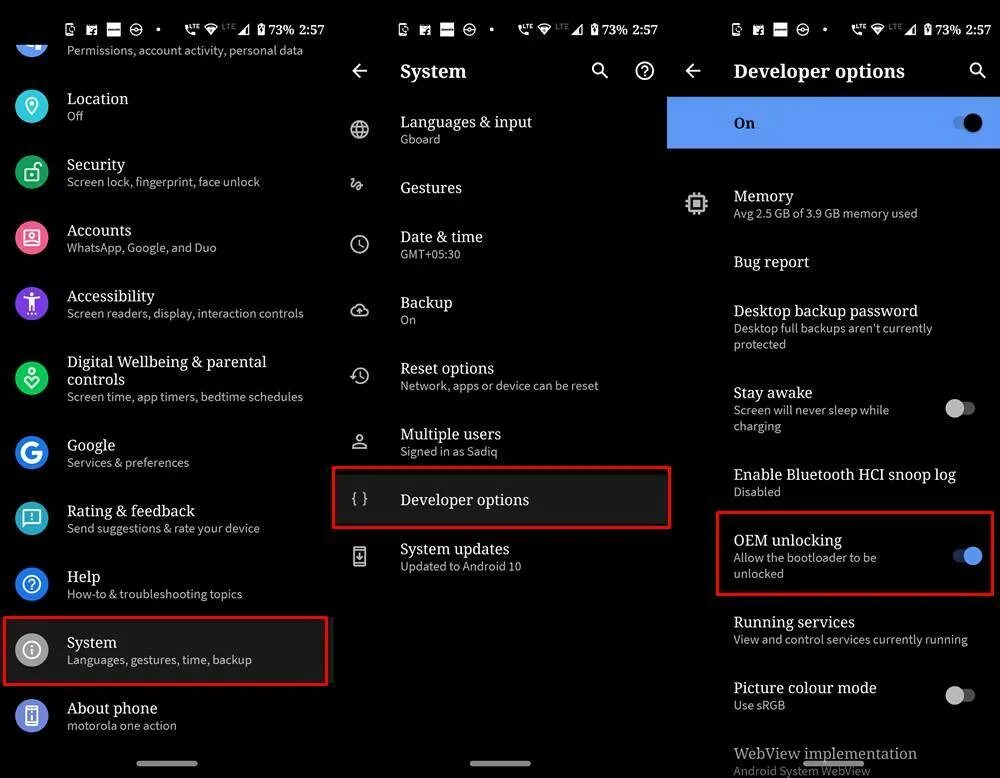Tap the green Security lock icon

tap(32, 172)
